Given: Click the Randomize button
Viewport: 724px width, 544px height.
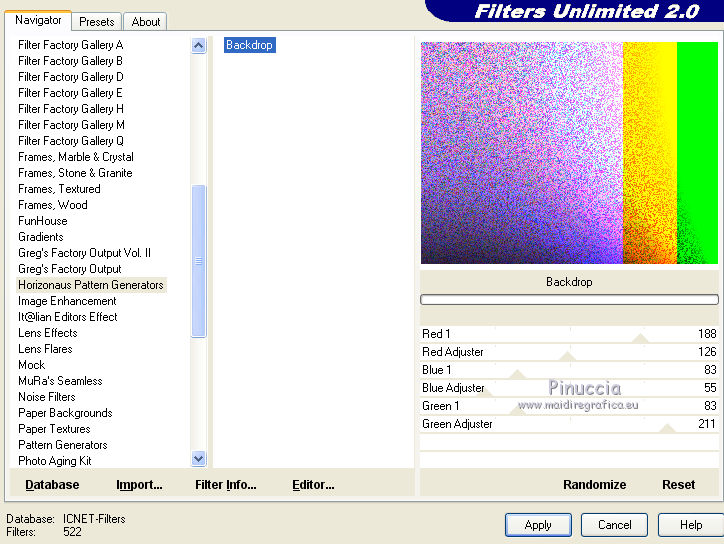Looking at the screenshot, I should point(594,484).
